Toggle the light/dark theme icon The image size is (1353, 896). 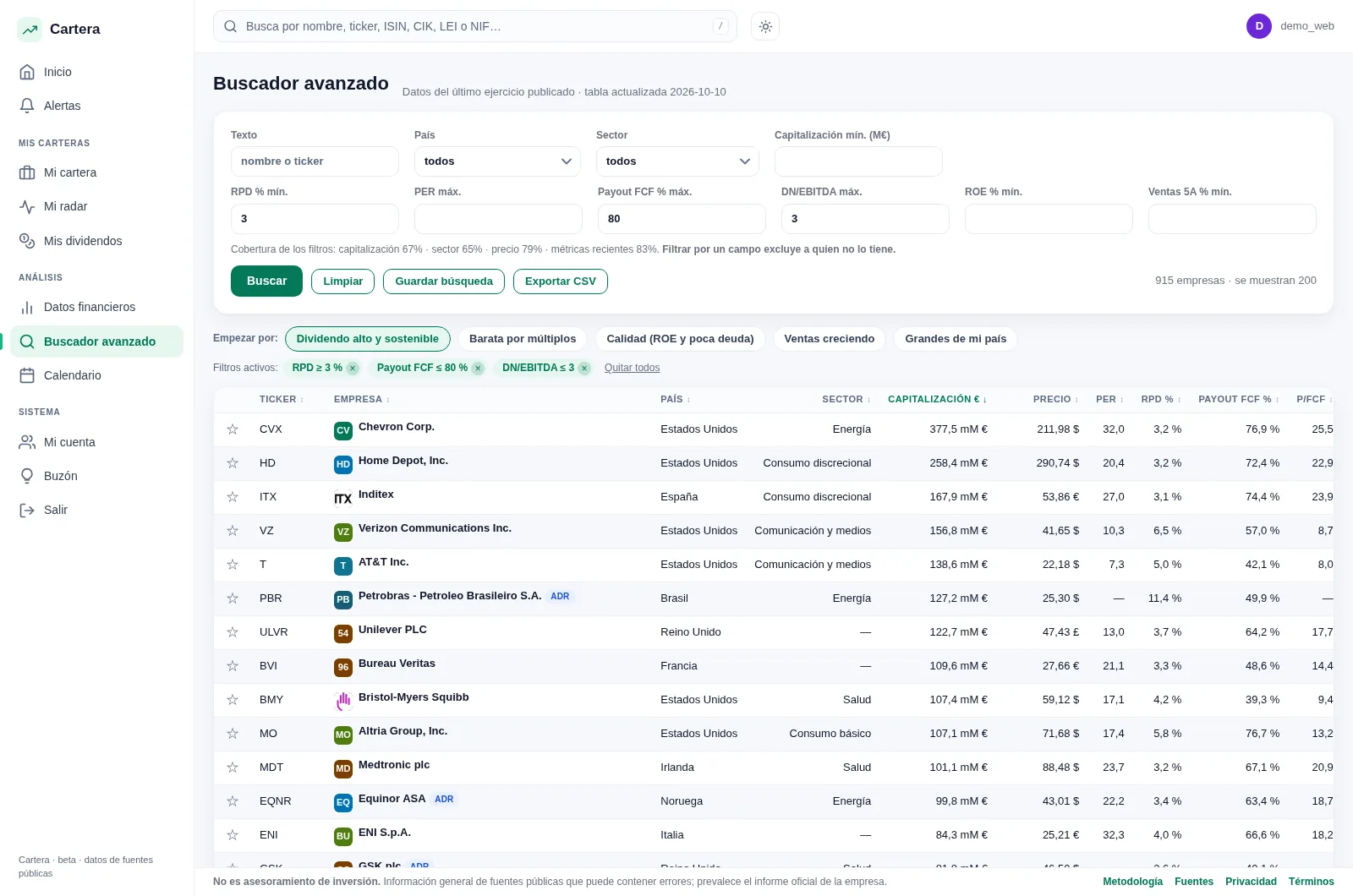pos(765,26)
